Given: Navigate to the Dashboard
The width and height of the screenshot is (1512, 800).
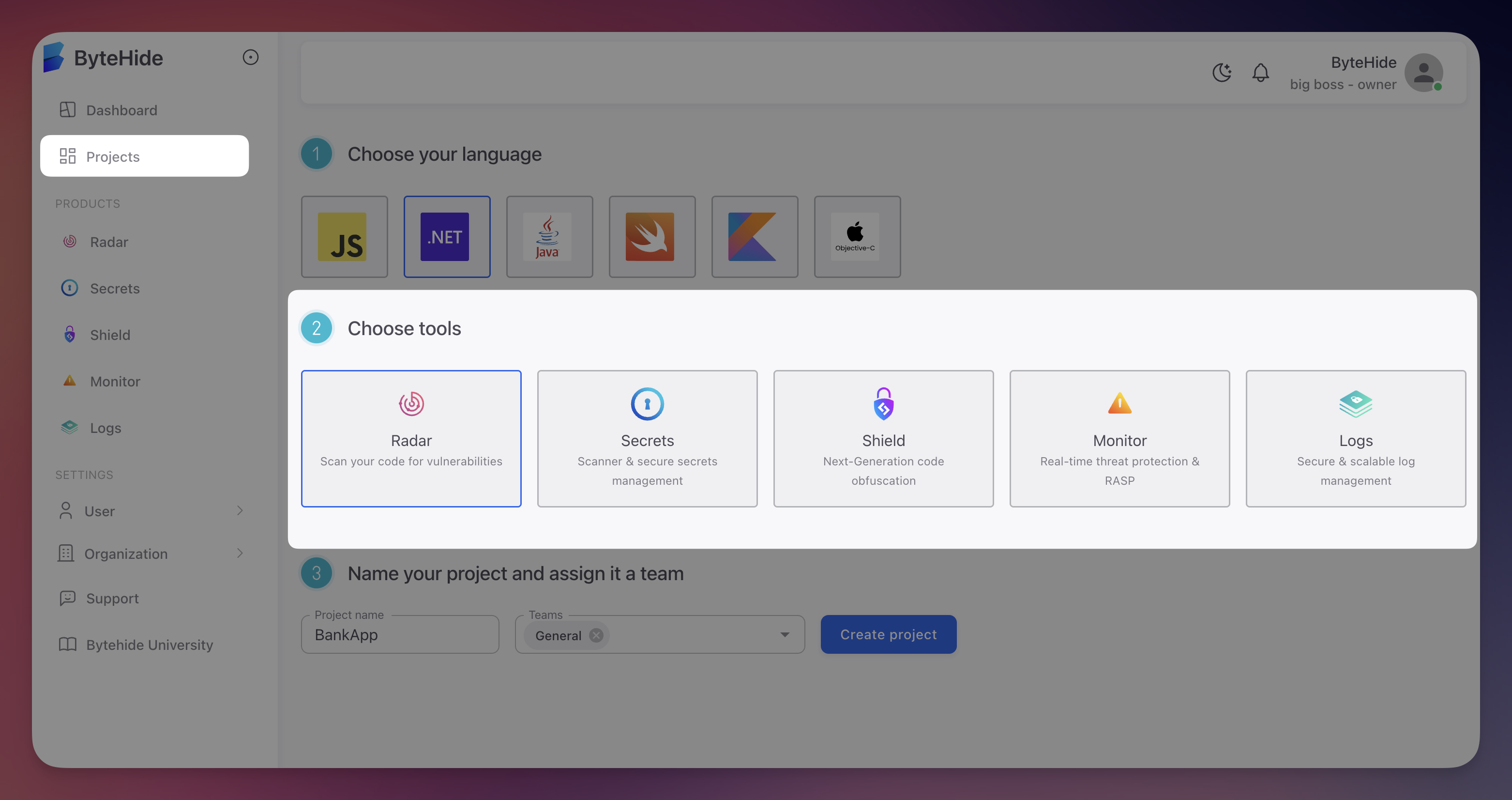Looking at the screenshot, I should coord(121,110).
